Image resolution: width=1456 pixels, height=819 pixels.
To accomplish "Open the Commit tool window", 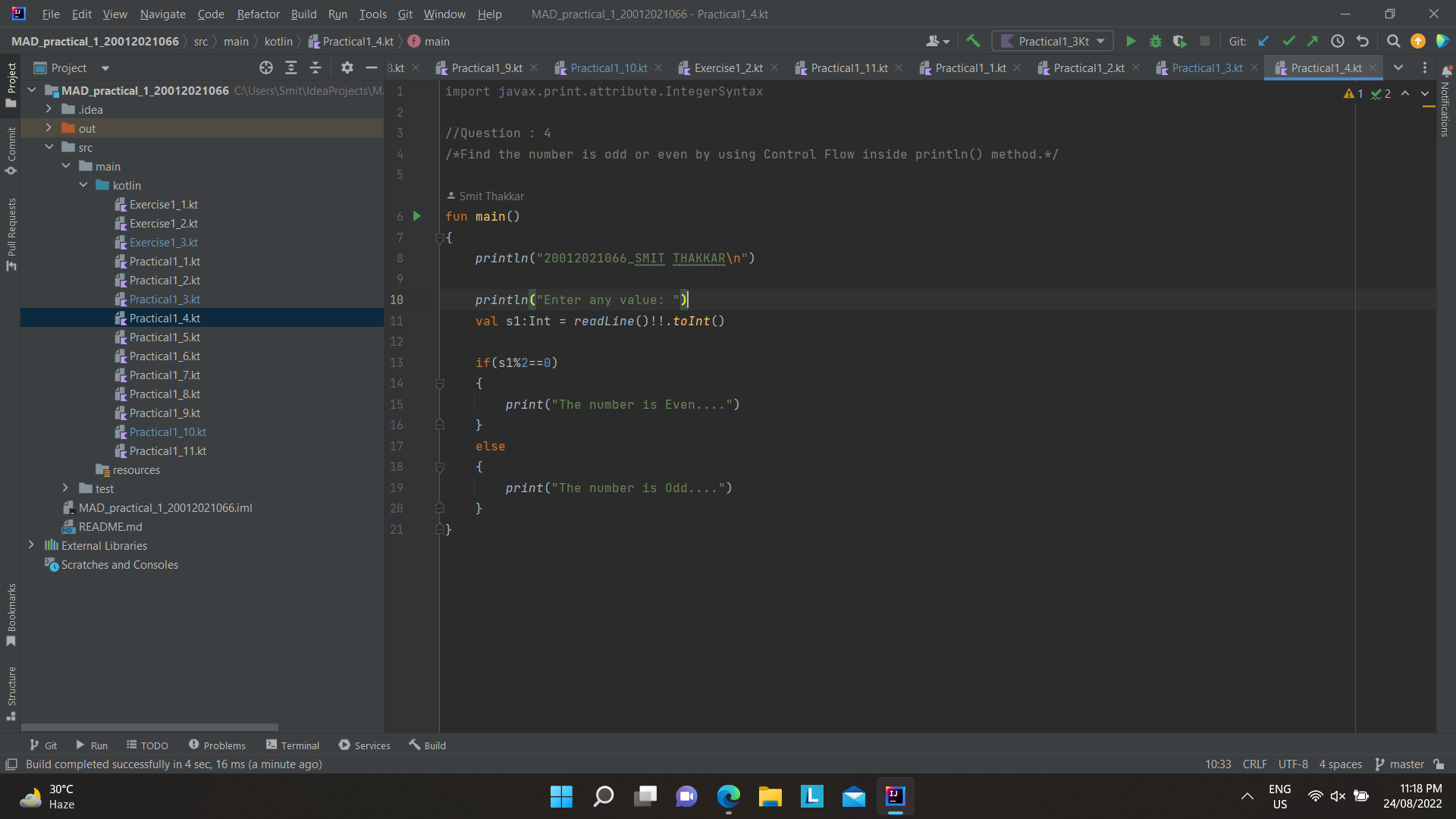I will click(11, 151).
